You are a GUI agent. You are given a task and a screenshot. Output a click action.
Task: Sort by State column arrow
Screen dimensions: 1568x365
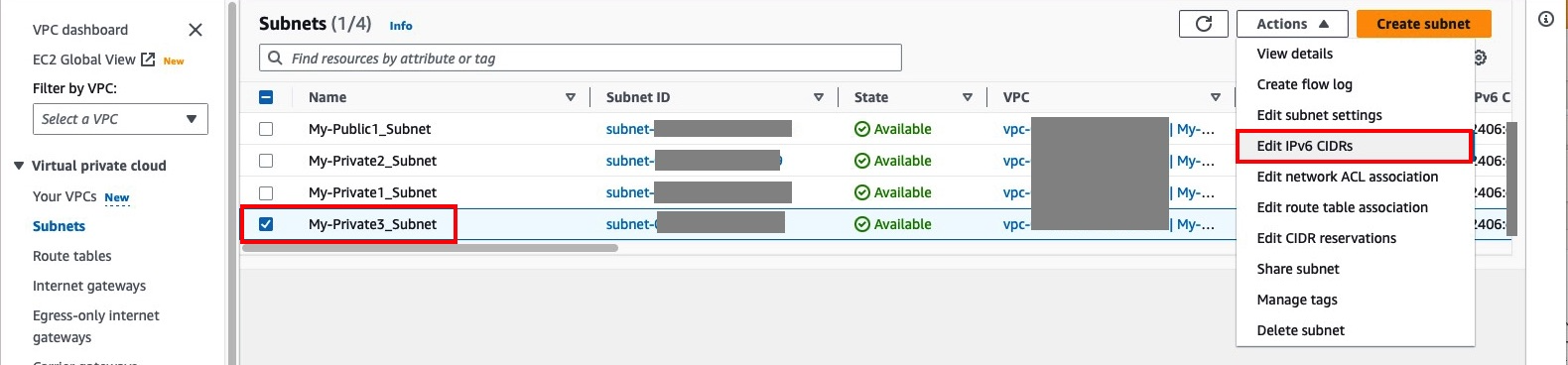968,97
